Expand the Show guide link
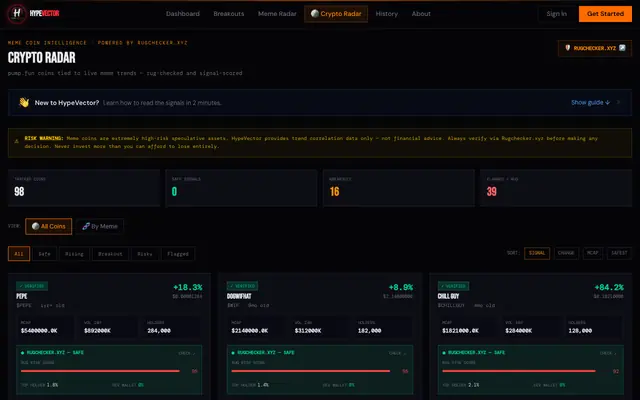The image size is (640, 400). point(590,102)
